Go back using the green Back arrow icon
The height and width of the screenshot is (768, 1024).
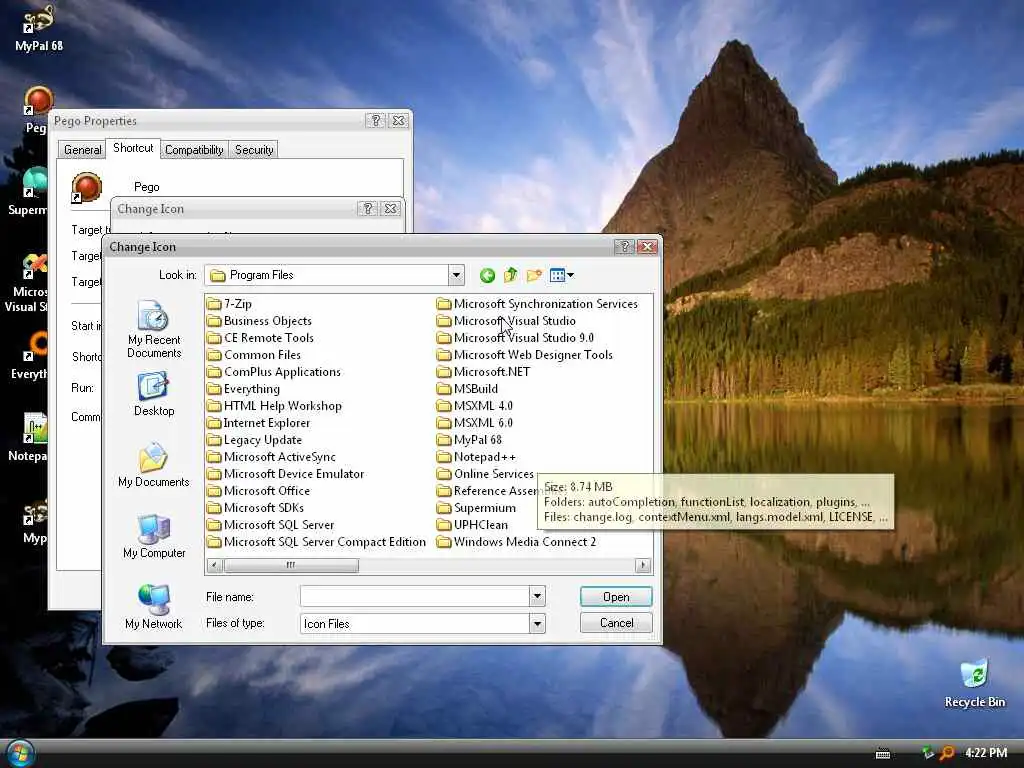487,276
